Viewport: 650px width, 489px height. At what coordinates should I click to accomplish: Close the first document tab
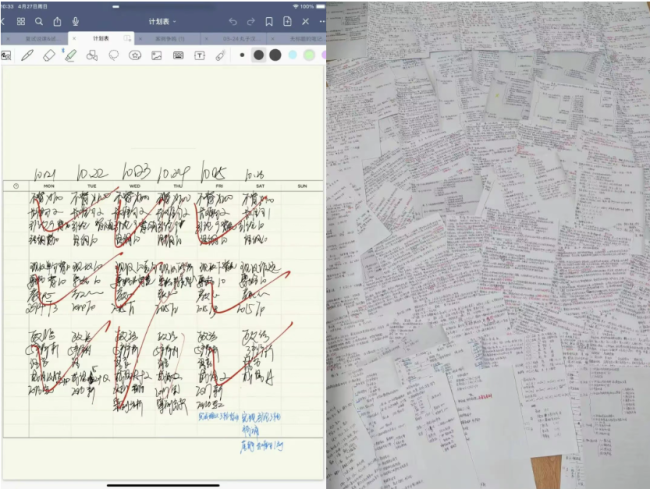coord(8,39)
